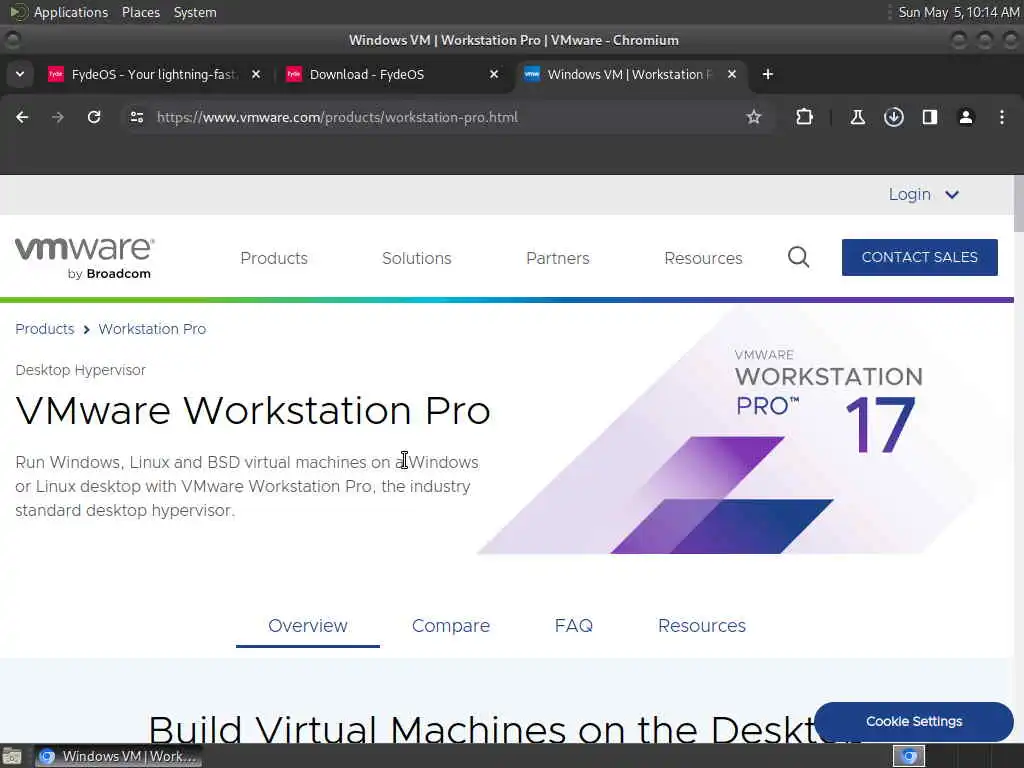
Task: Close the Download - FydeOS tab
Action: 494,74
